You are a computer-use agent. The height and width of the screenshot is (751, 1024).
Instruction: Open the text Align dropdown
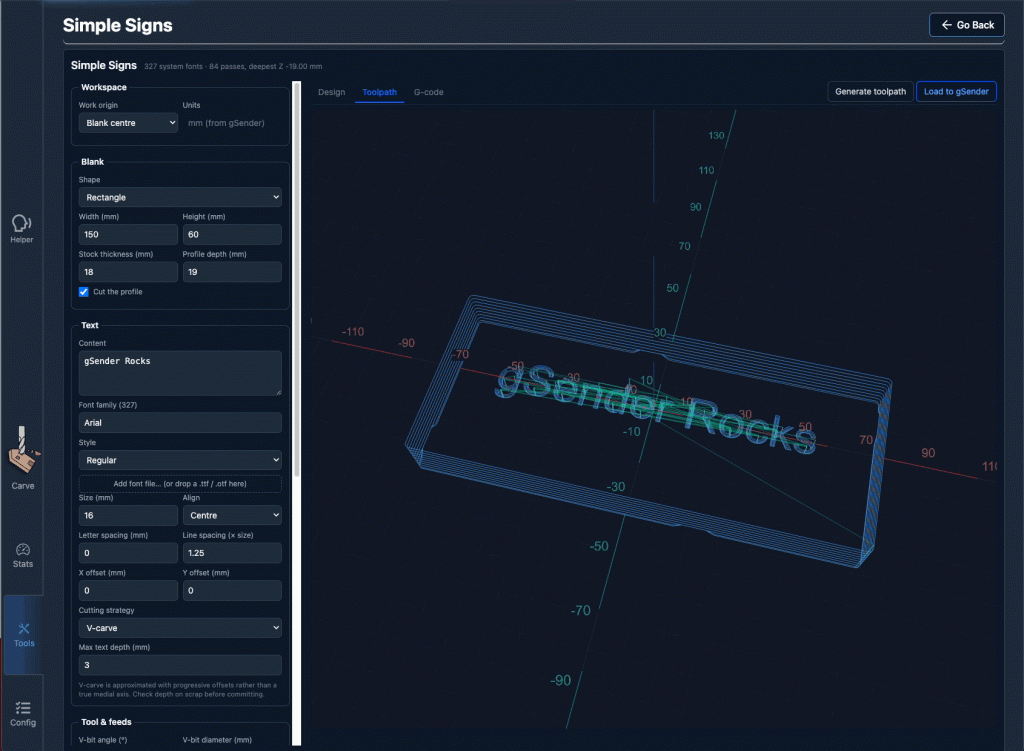[232, 515]
